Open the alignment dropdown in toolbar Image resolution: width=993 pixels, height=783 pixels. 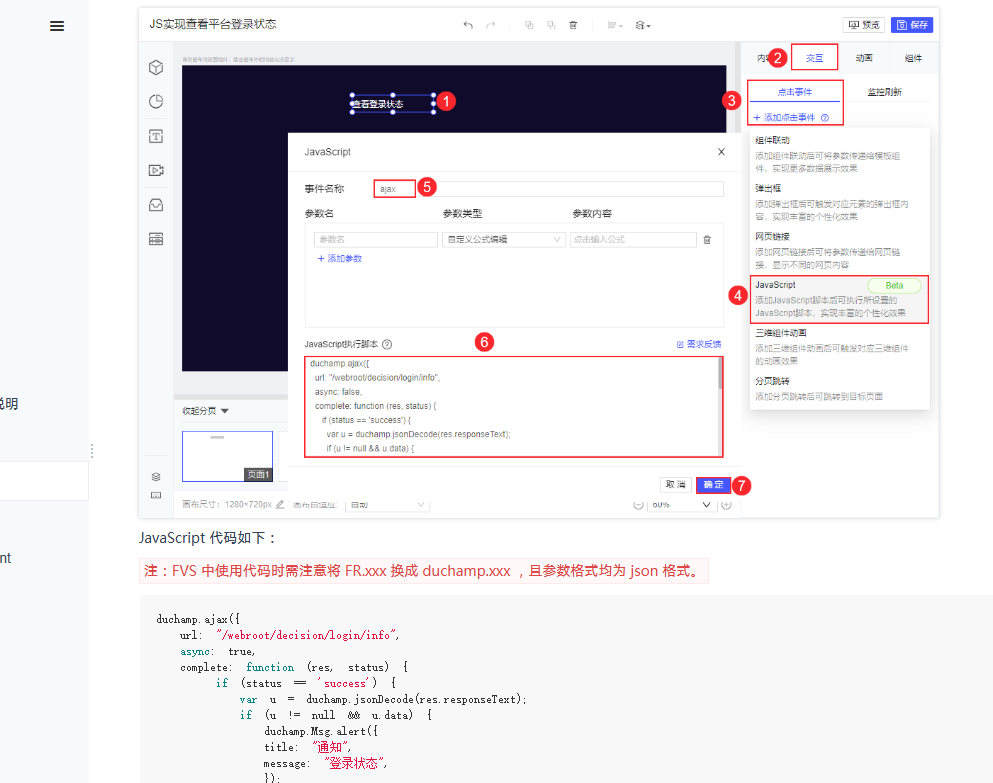[x=615, y=25]
